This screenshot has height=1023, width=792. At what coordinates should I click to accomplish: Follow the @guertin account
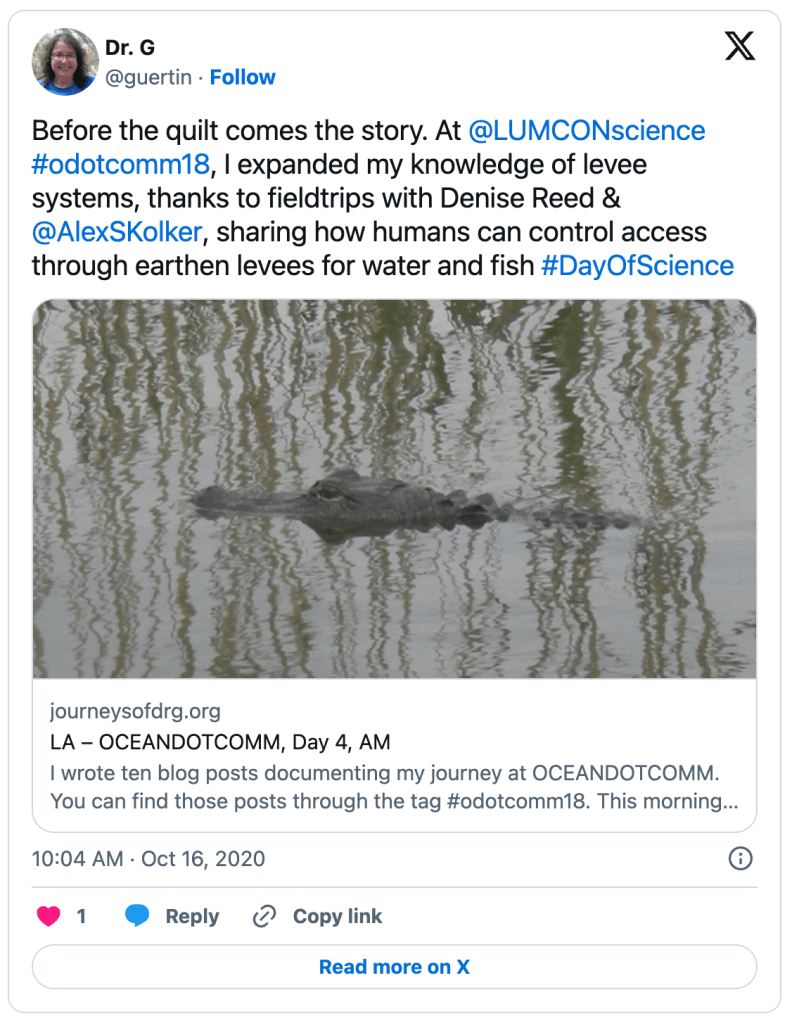pyautogui.click(x=243, y=77)
